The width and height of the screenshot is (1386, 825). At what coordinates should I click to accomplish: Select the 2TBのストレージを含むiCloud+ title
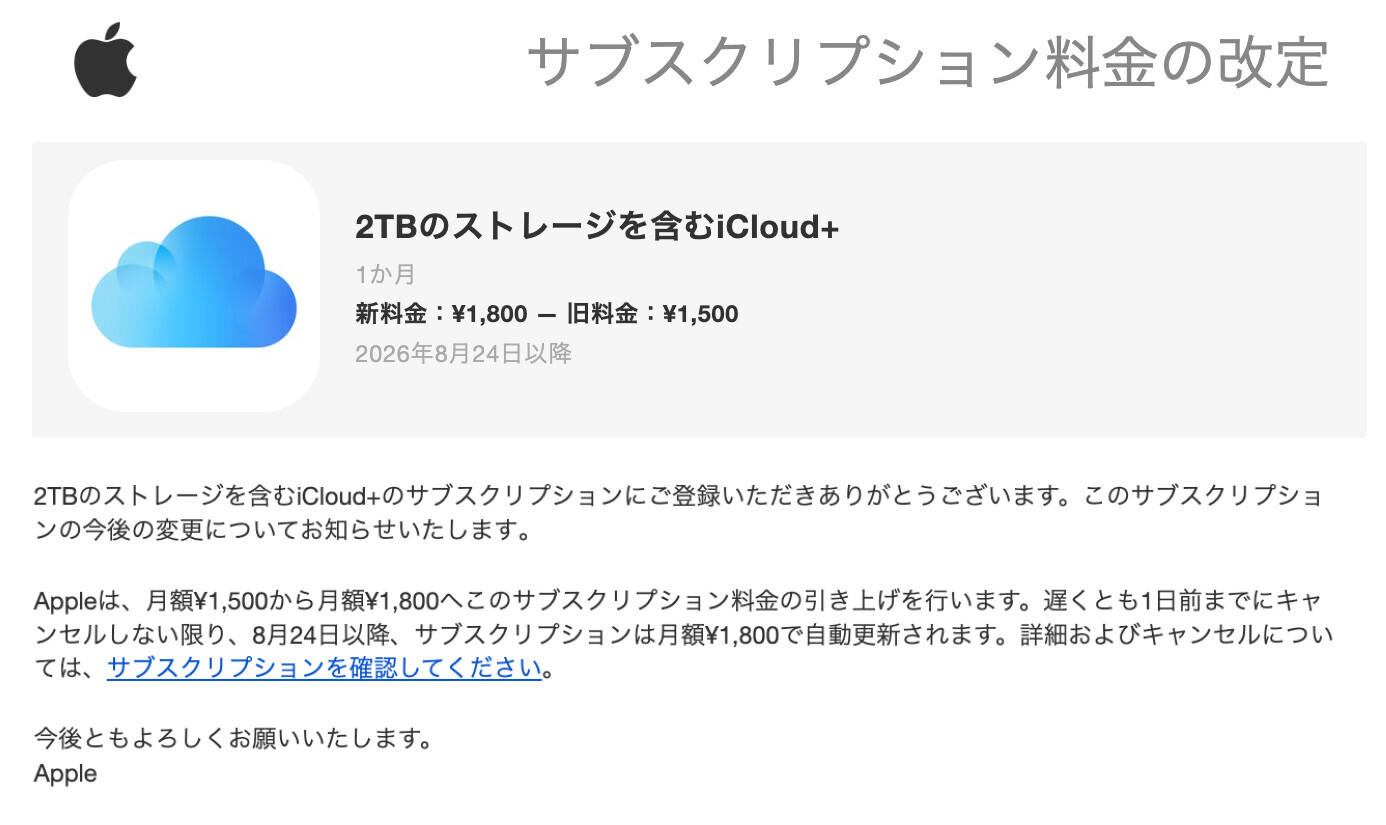(x=597, y=227)
